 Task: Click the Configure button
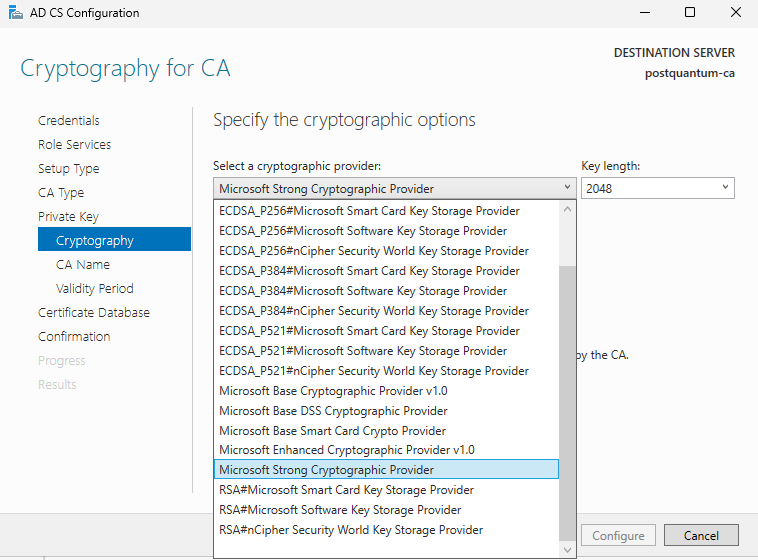point(618,535)
